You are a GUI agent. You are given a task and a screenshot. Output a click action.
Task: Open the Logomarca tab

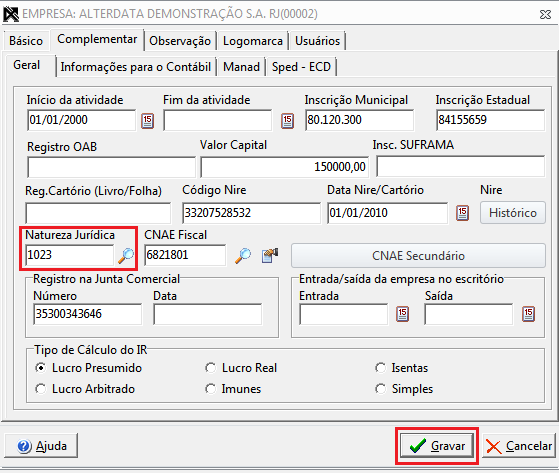253,41
